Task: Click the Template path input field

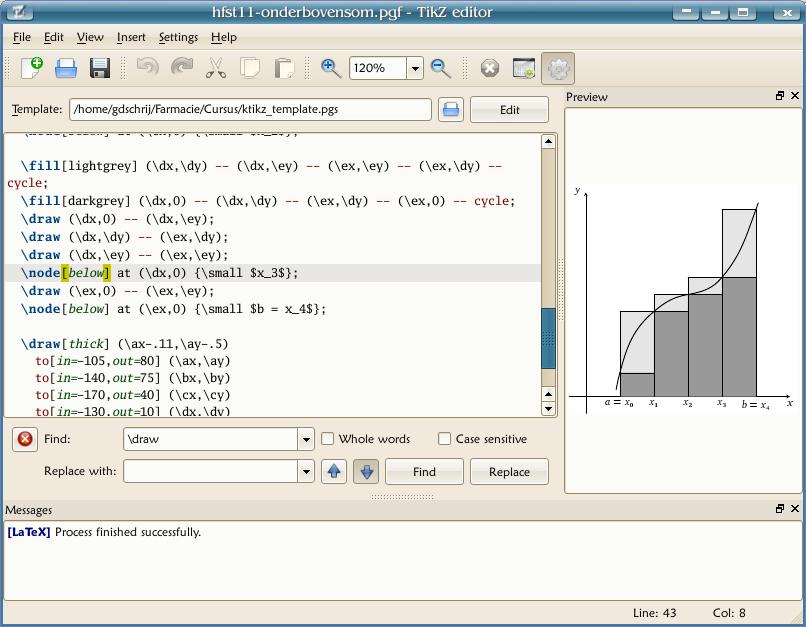Action: [x=250, y=110]
